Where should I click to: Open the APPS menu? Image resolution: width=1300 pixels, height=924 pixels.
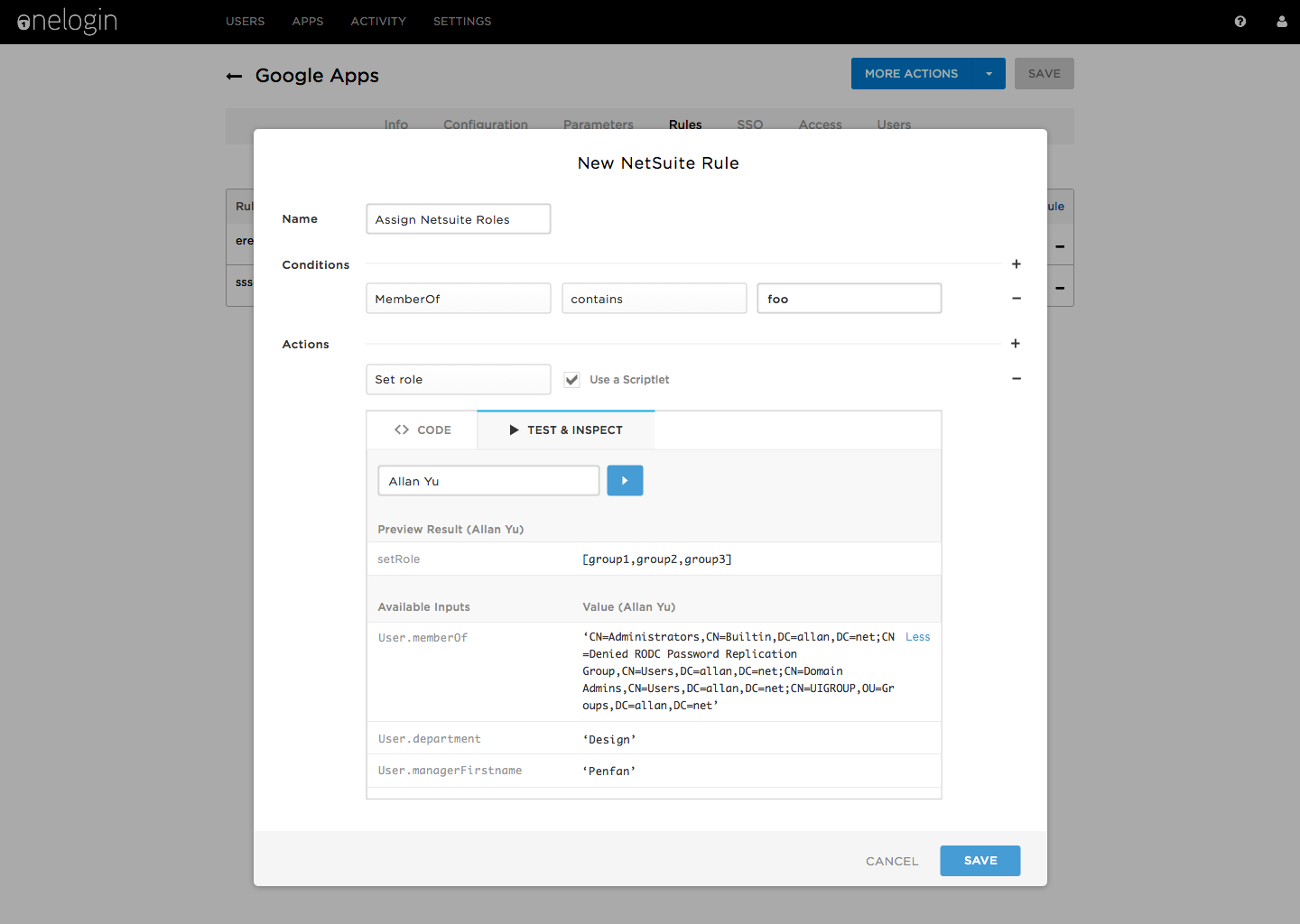click(x=308, y=22)
